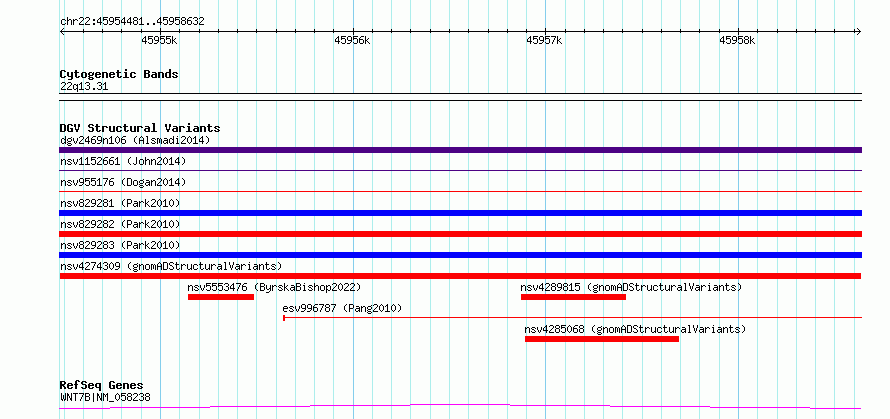Screen dimensions: 890x419
Task: Select the red bar under nsv4274309
Action: point(460,276)
